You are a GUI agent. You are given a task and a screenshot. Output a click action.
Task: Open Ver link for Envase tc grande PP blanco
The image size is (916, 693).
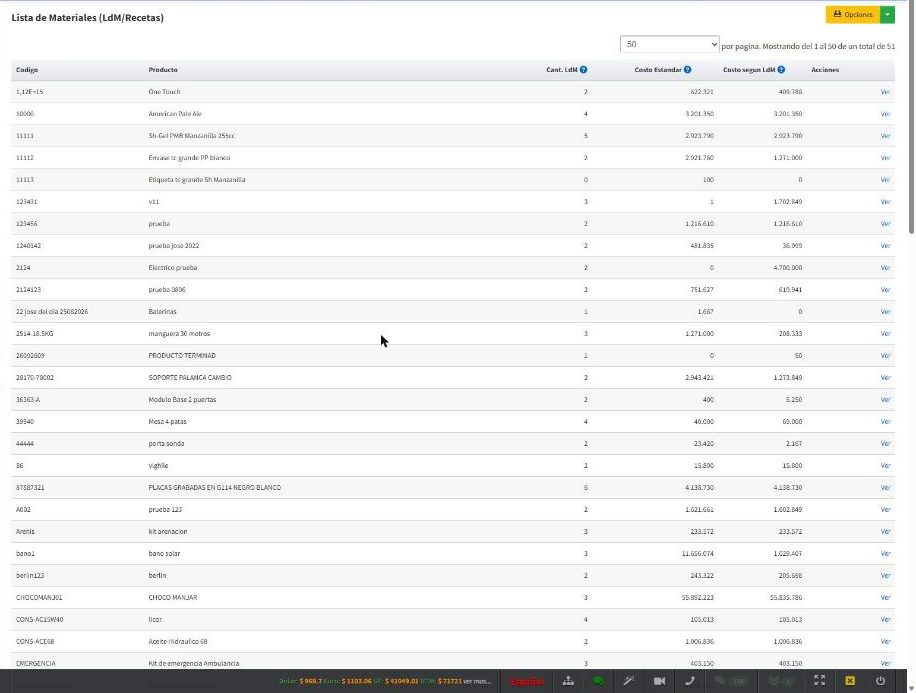pyautogui.click(x=885, y=158)
